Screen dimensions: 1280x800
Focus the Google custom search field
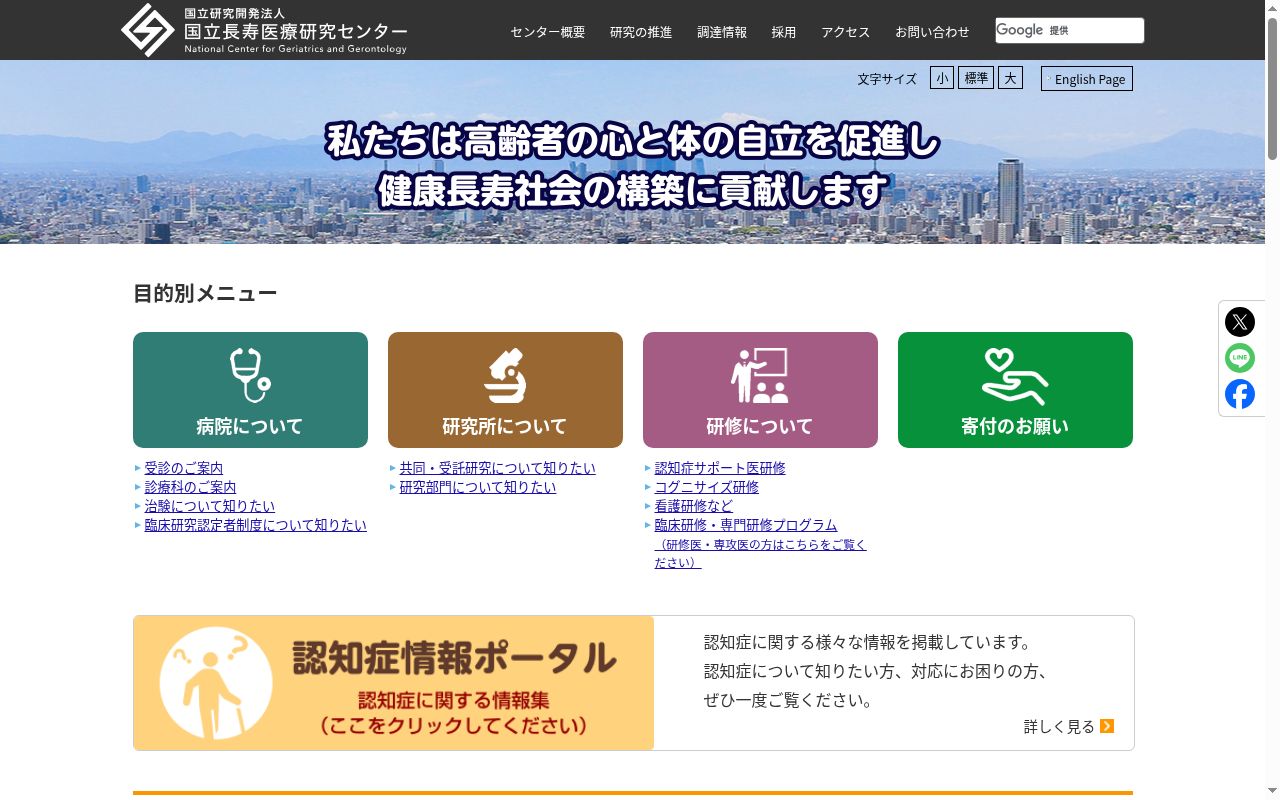pos(1070,30)
